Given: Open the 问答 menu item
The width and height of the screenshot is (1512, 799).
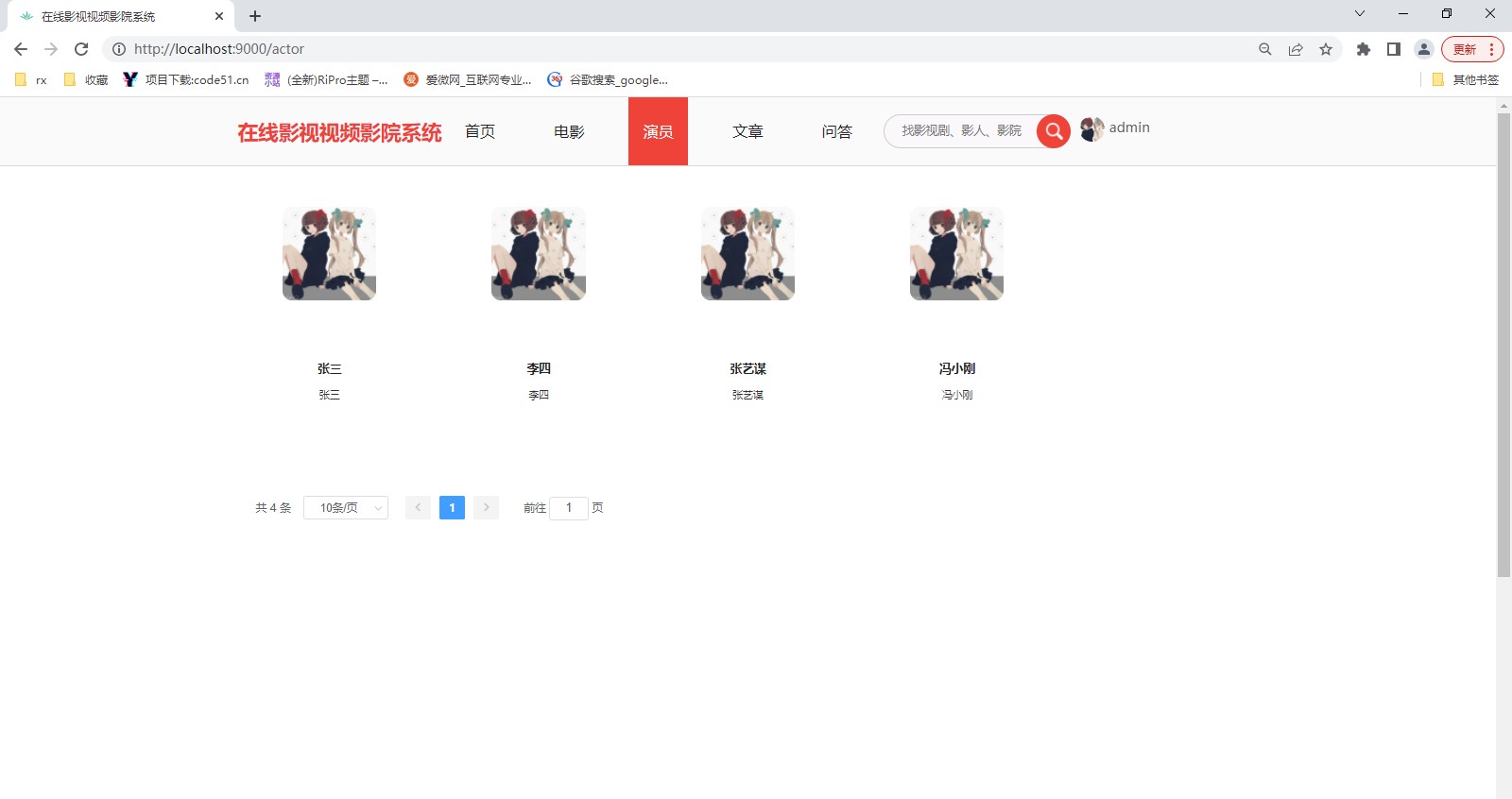Looking at the screenshot, I should tap(836, 131).
